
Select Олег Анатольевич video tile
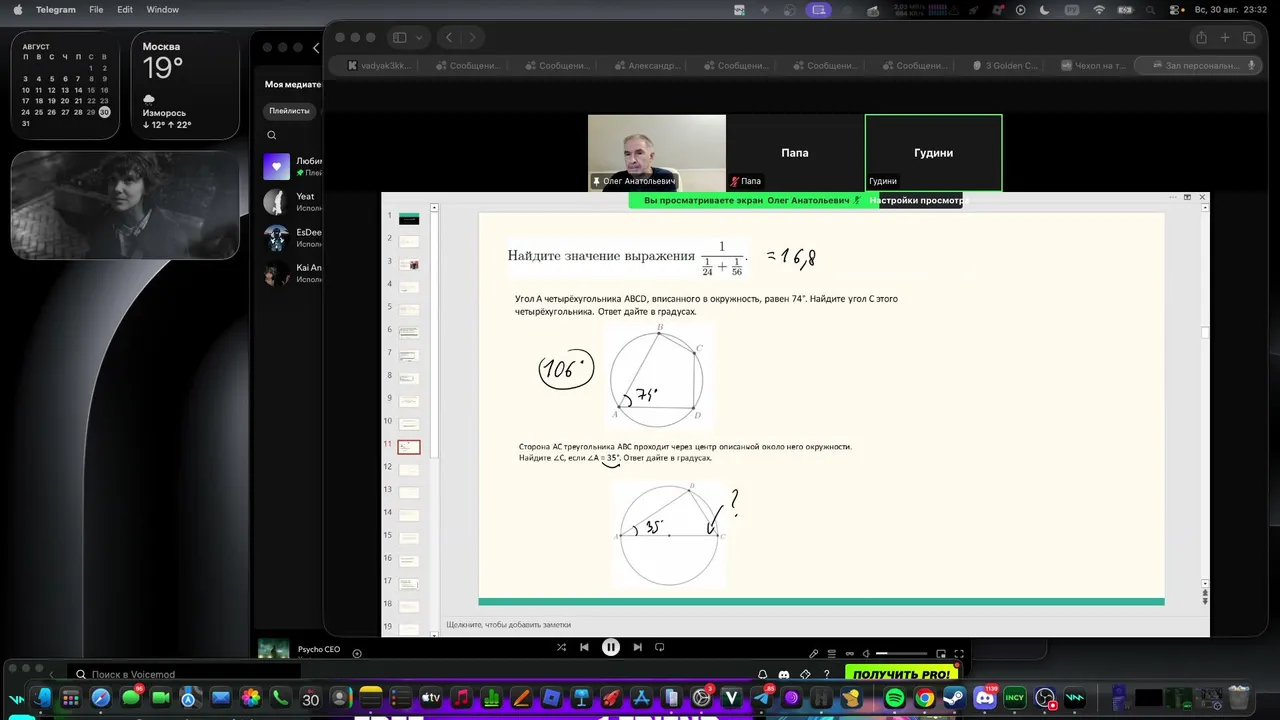tap(657, 153)
